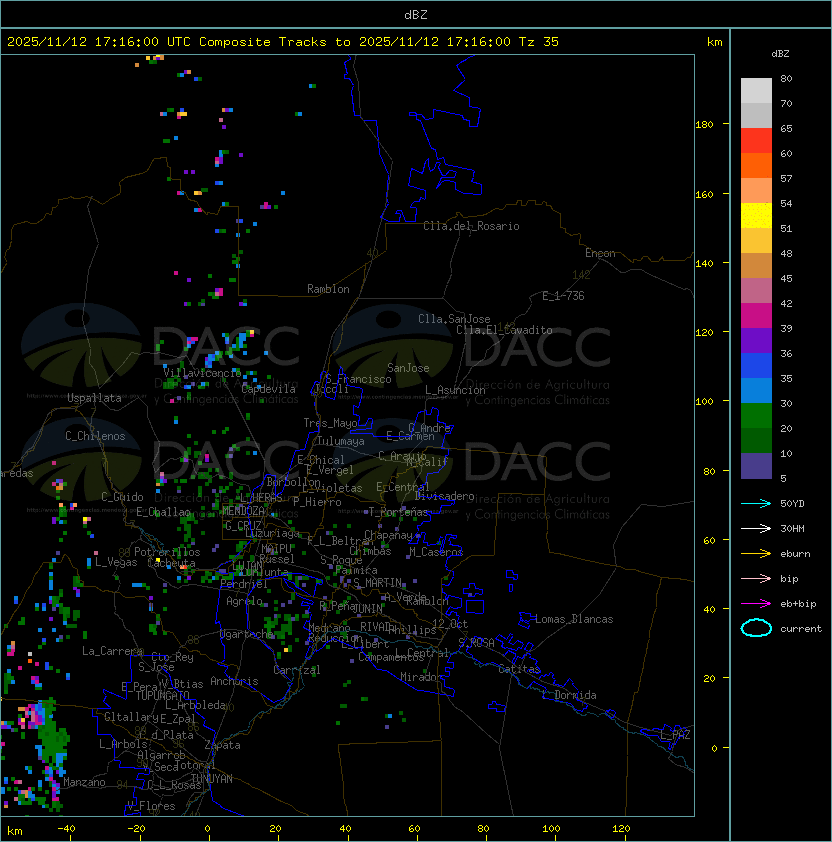Click the Catitas map label

click(x=519, y=669)
